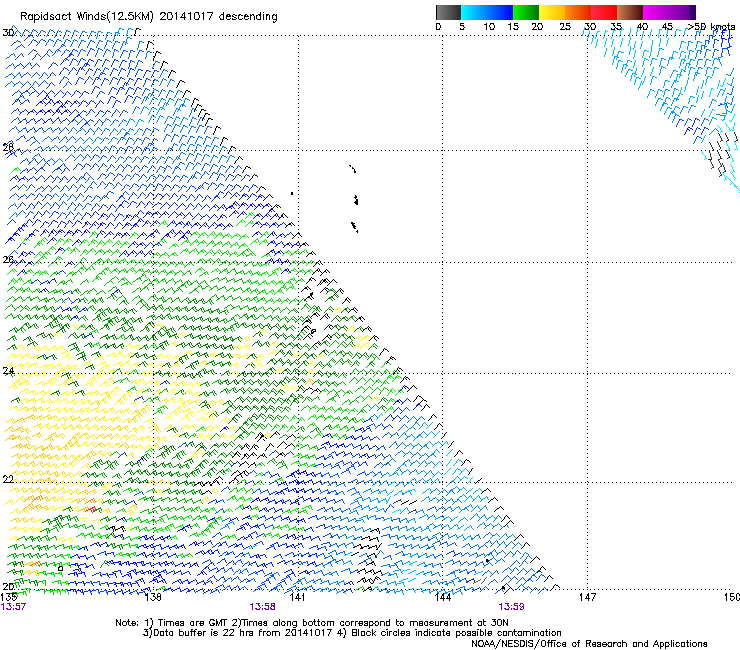Click the brown 35-40 knots legend segment
740x650 pixels.
pos(630,12)
